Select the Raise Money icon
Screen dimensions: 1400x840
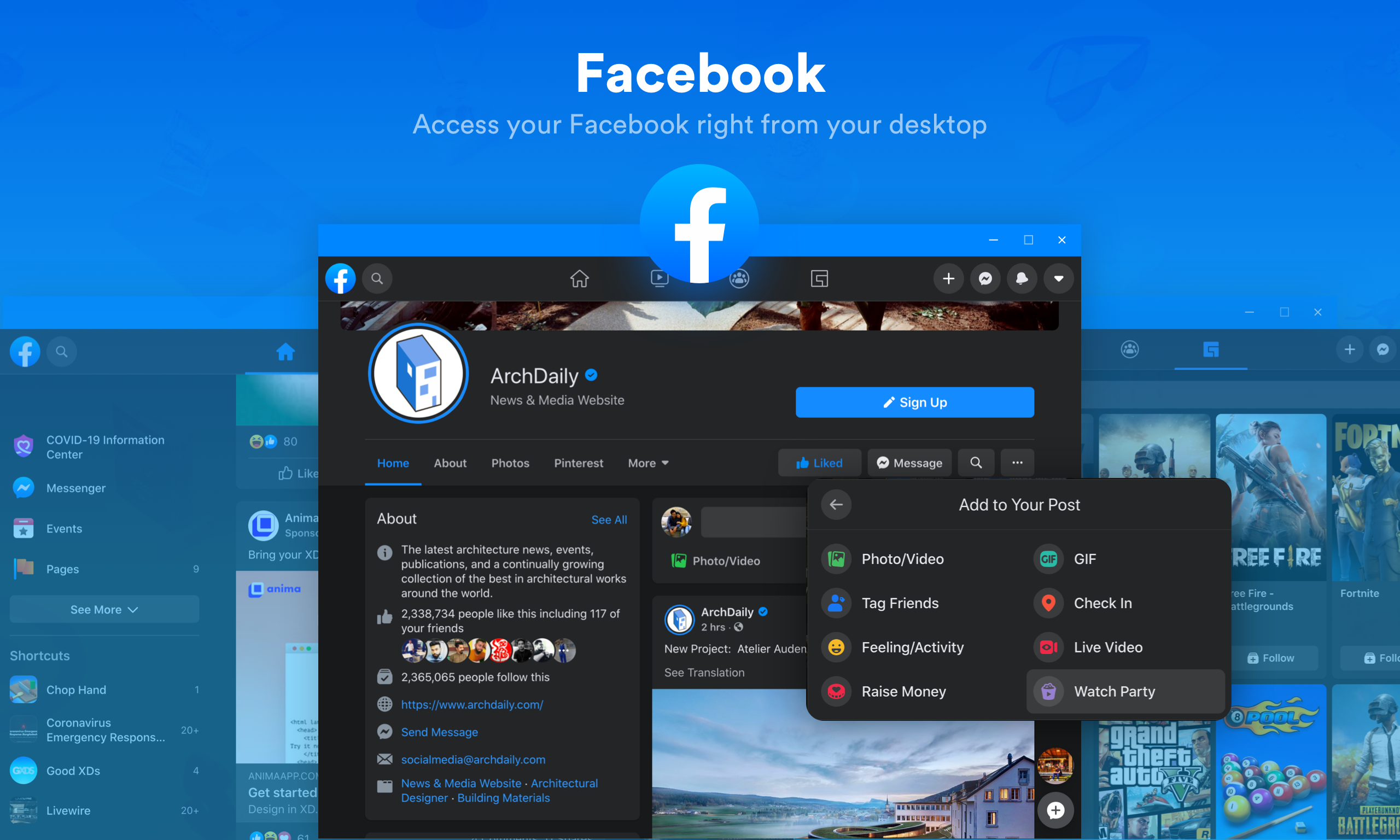tap(837, 690)
